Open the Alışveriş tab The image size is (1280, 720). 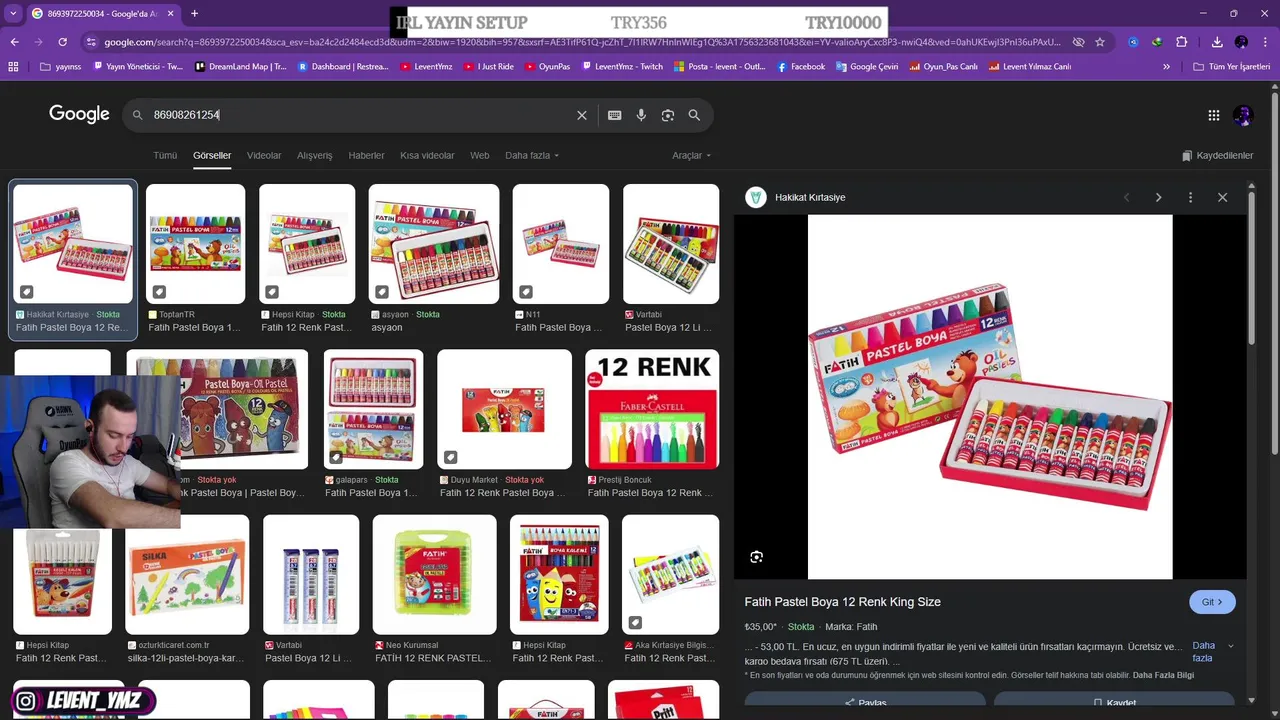[314, 155]
